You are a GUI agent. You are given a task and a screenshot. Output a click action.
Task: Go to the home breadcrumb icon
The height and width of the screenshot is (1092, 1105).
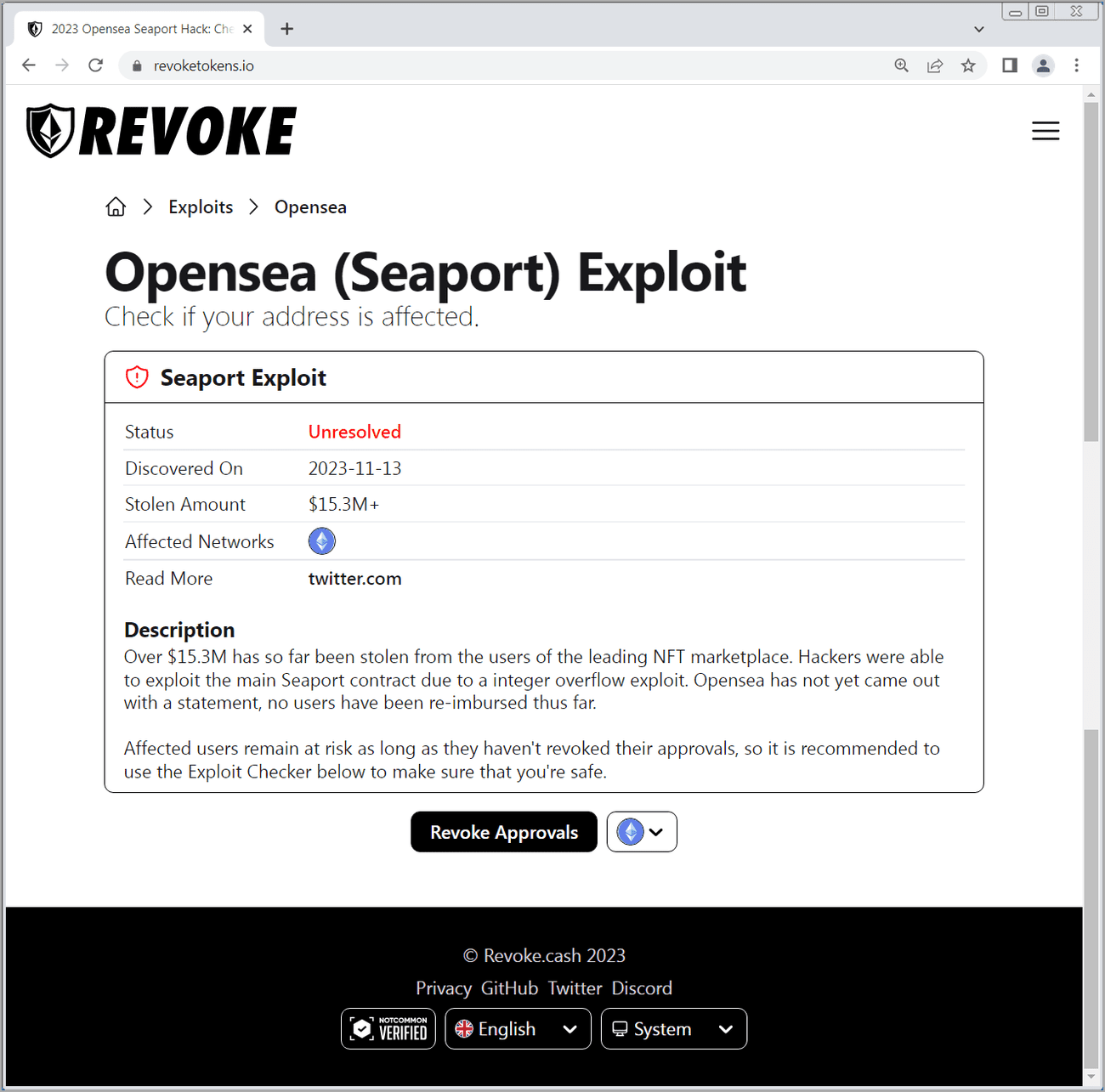pyautogui.click(x=116, y=207)
